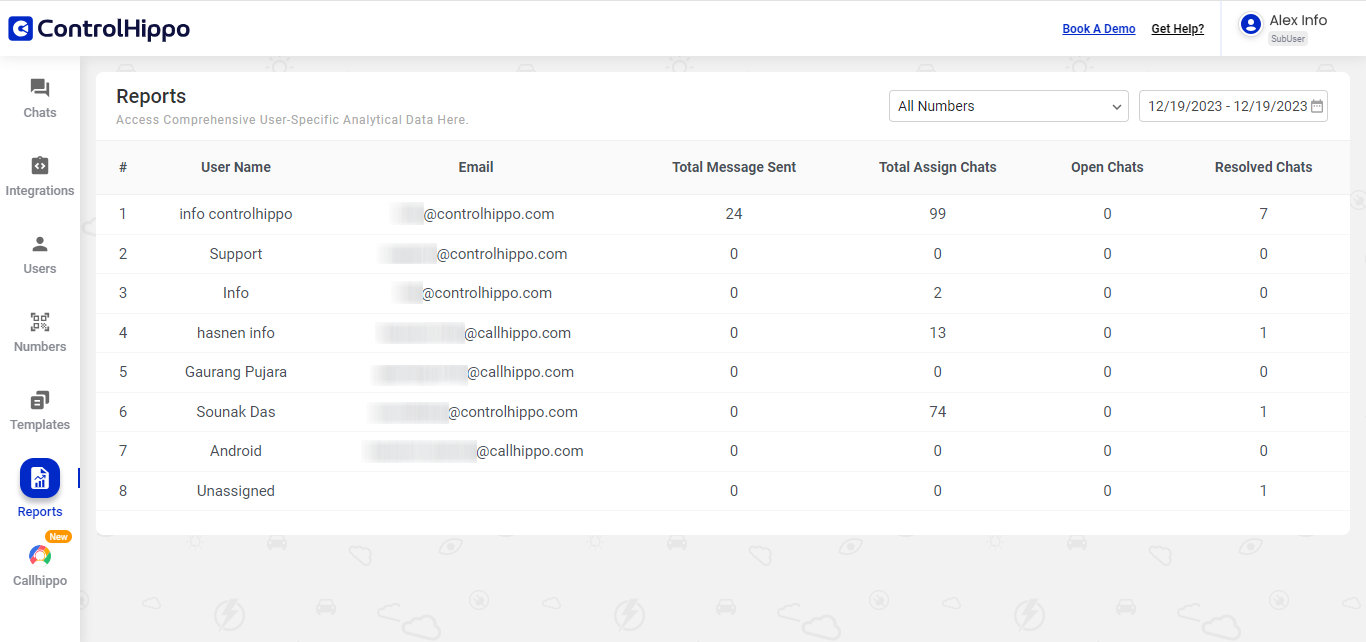
Task: Click the Book A Demo link
Action: coord(1098,28)
